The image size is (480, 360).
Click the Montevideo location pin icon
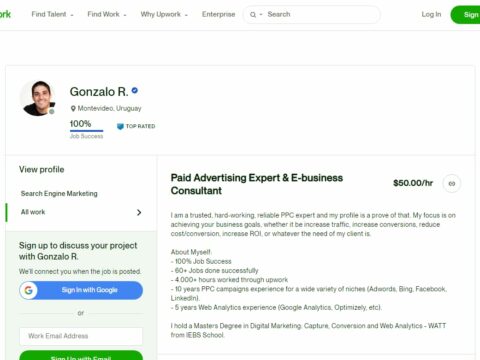pyautogui.click(x=73, y=108)
